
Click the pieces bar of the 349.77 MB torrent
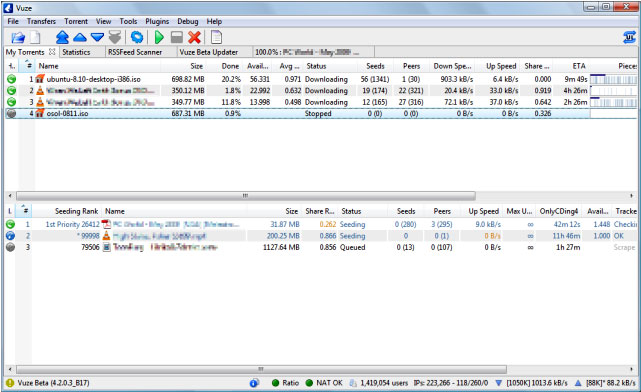click(613, 102)
